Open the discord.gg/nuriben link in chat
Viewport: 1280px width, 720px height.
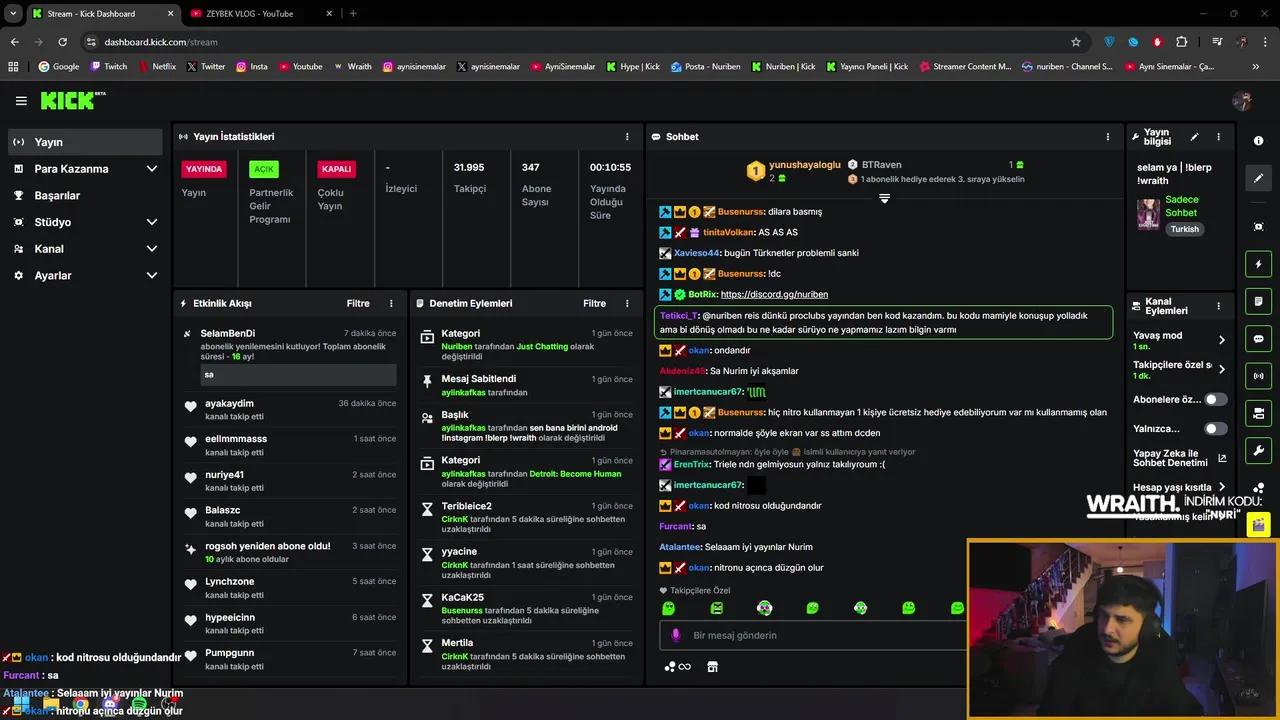click(774, 294)
